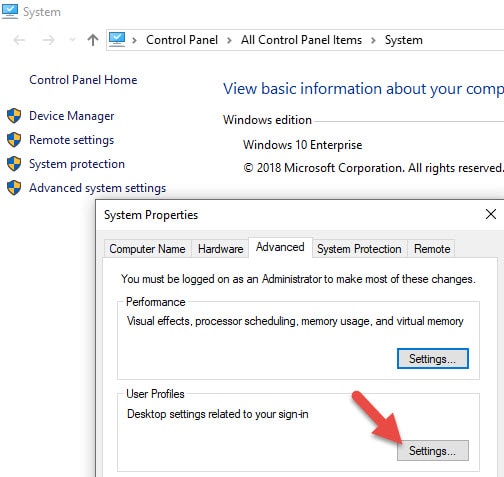Open the recent locations dropdown arrow

coord(72,40)
